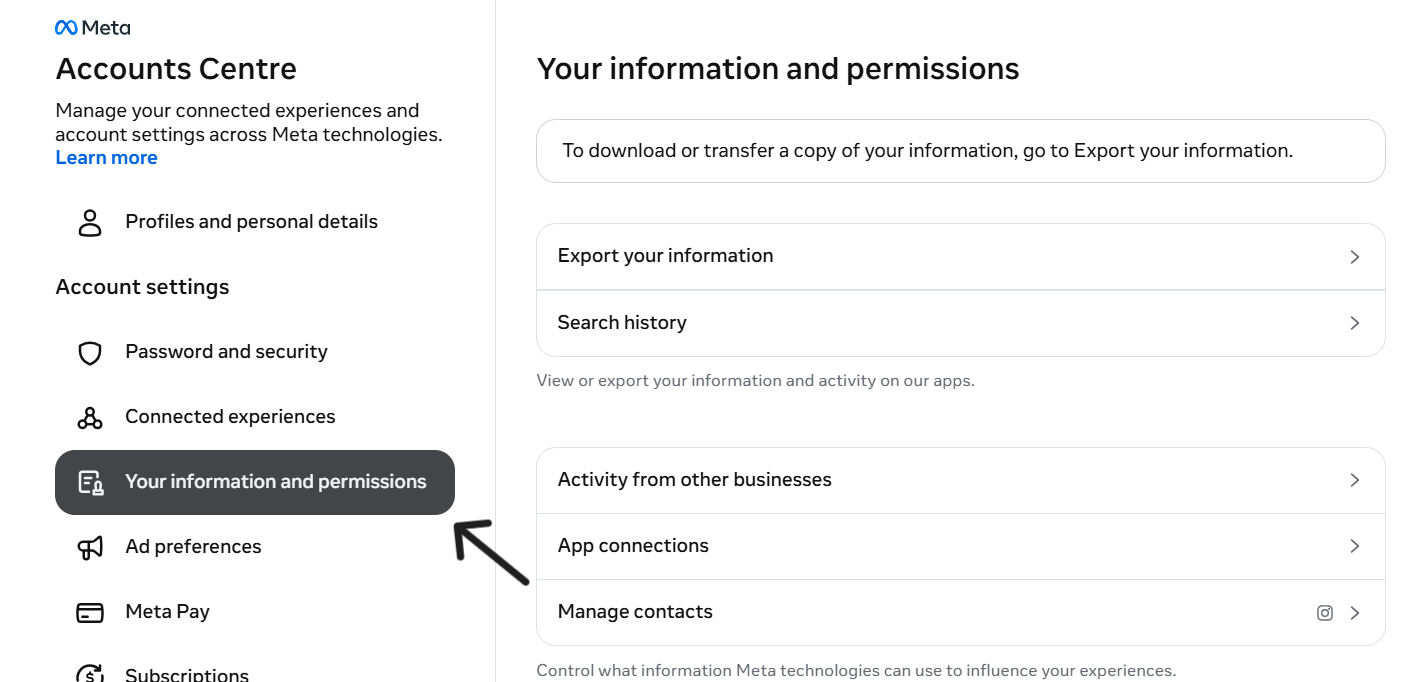Click the shield icon for Password and security
The height and width of the screenshot is (682, 1417).
tap(90, 352)
